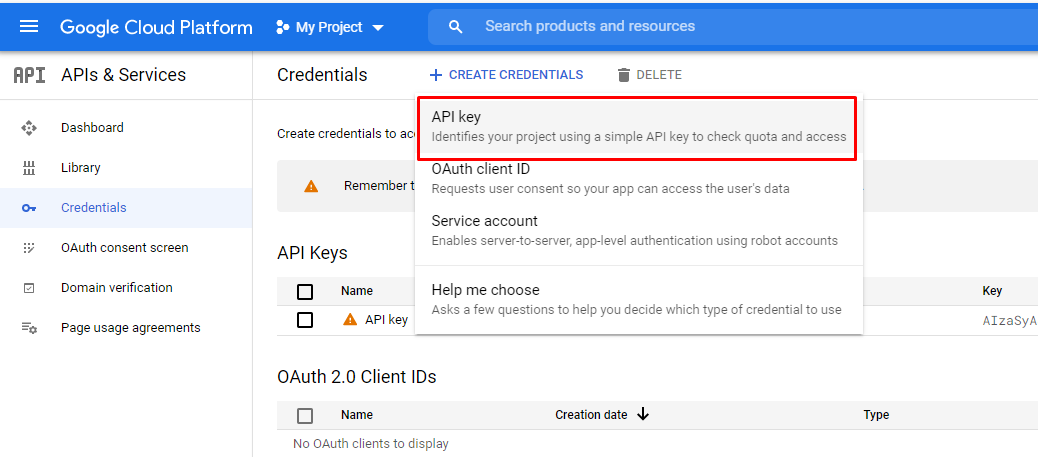
Task: Click the trash can Delete icon
Action: click(x=624, y=75)
